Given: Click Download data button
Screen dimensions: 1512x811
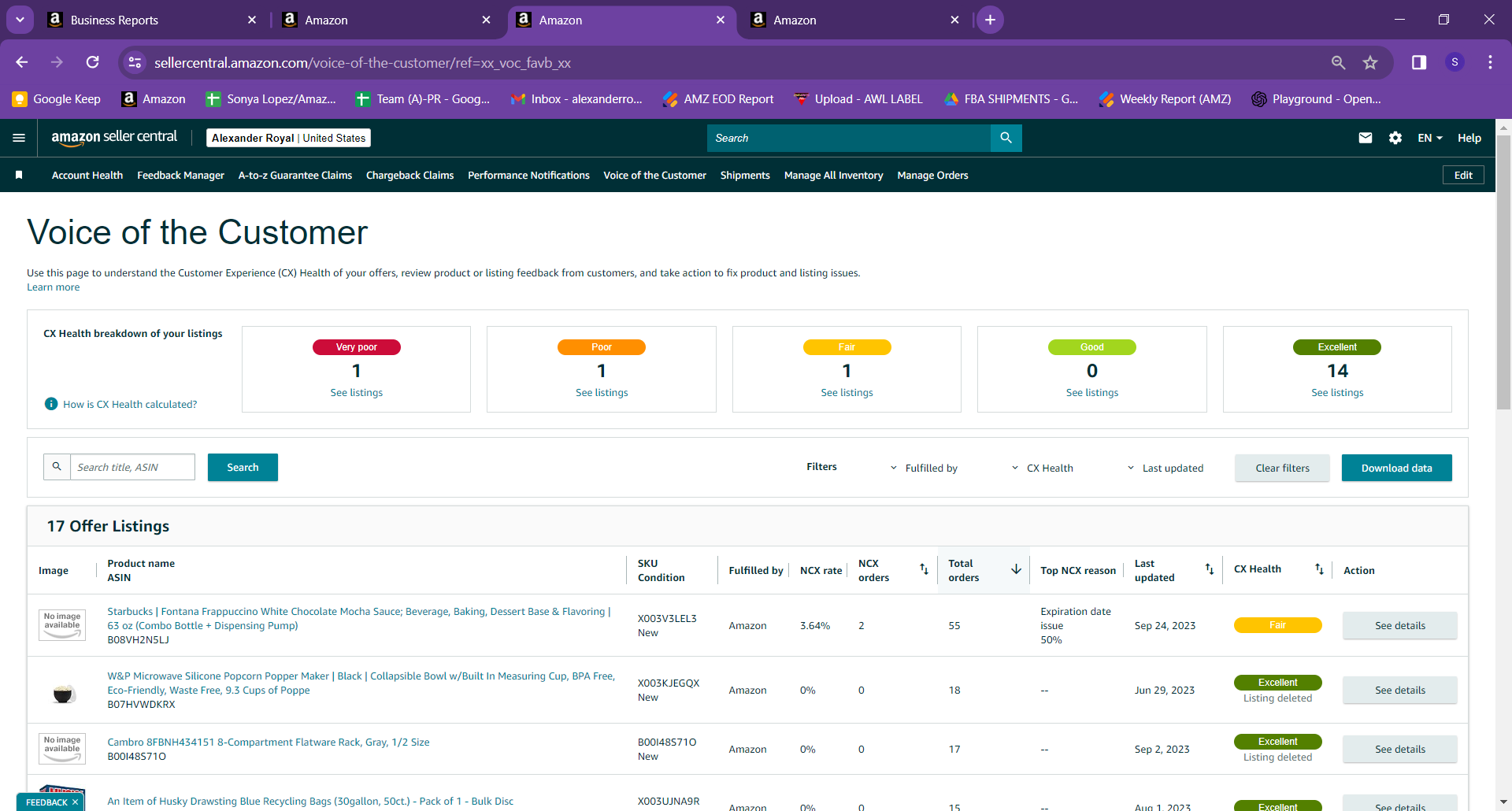Looking at the screenshot, I should [x=1396, y=468].
